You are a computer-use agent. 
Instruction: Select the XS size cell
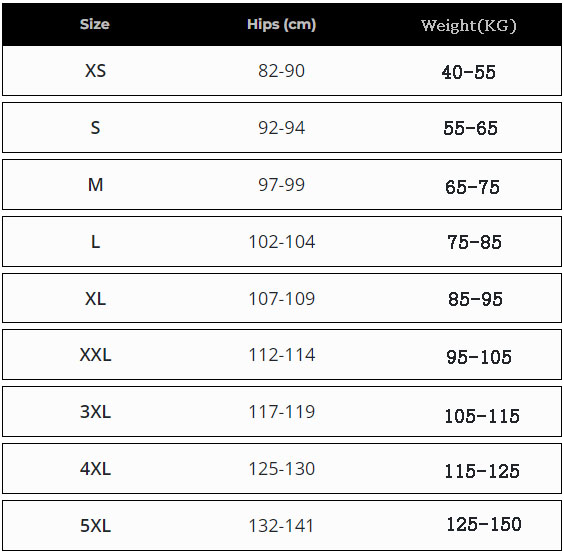click(x=95, y=71)
